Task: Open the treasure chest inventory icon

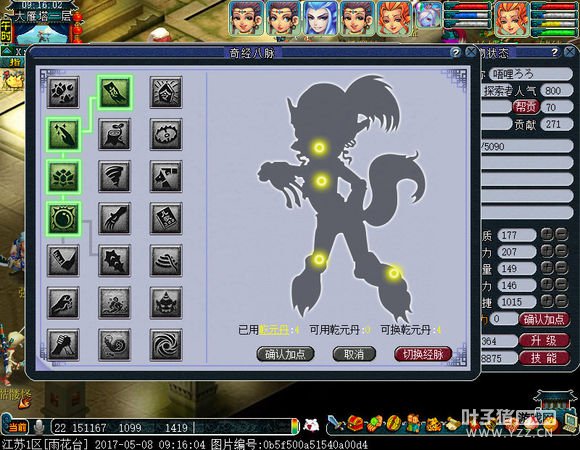Action: (x=355, y=423)
